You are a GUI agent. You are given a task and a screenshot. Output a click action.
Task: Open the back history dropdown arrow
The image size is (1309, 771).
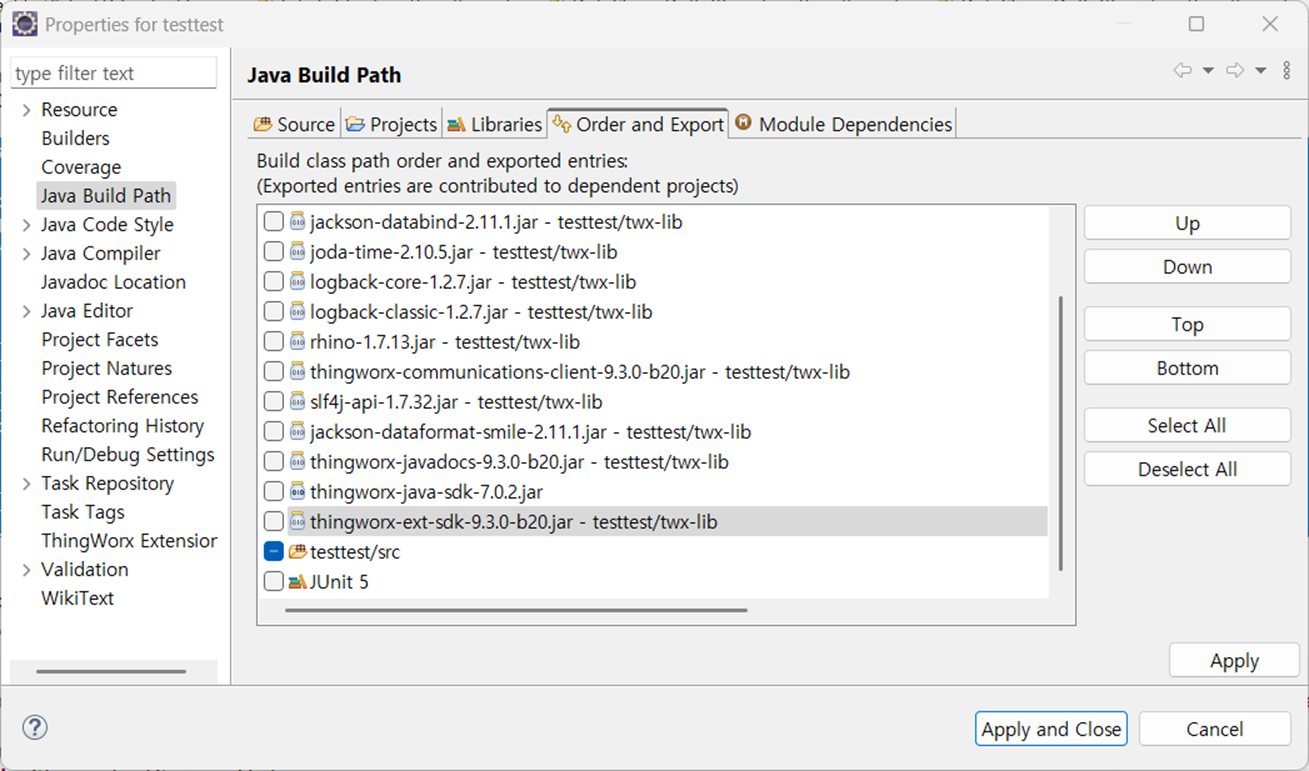tap(1208, 71)
